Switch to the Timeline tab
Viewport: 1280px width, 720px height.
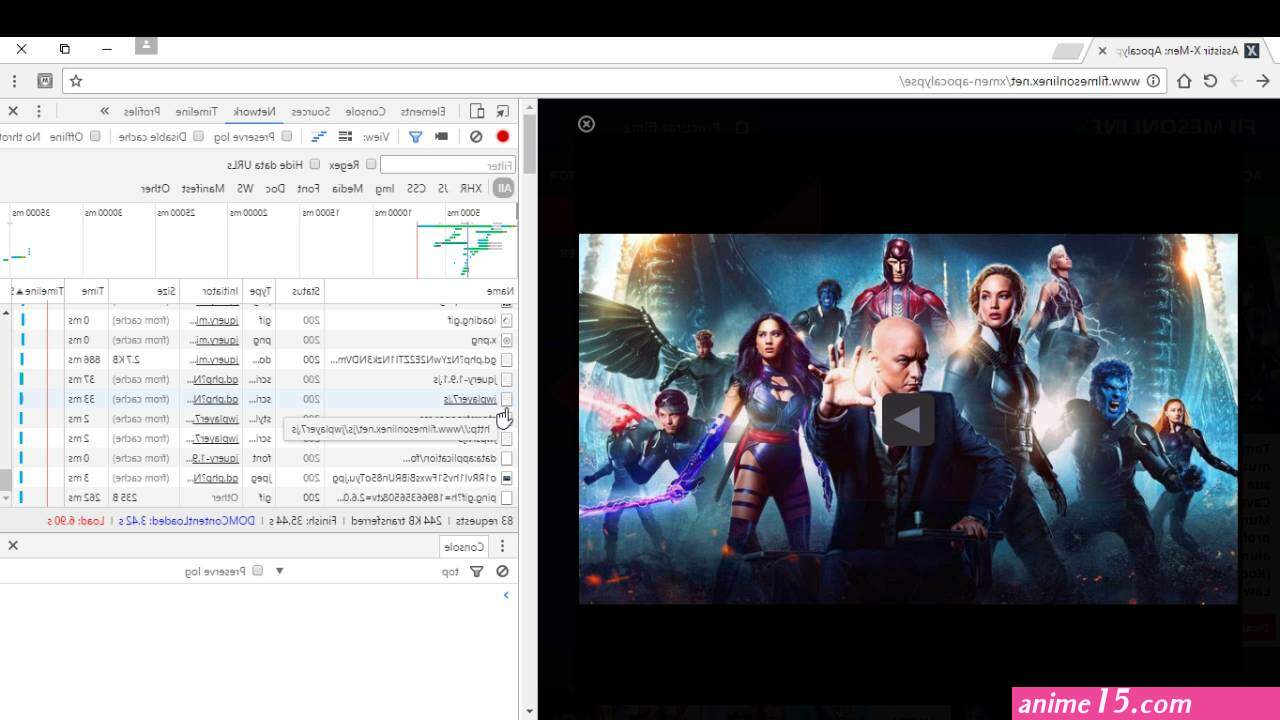coord(198,111)
